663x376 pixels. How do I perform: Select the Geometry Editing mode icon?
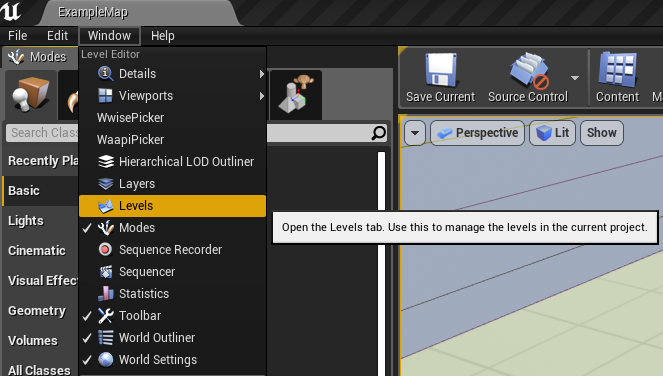coord(296,95)
